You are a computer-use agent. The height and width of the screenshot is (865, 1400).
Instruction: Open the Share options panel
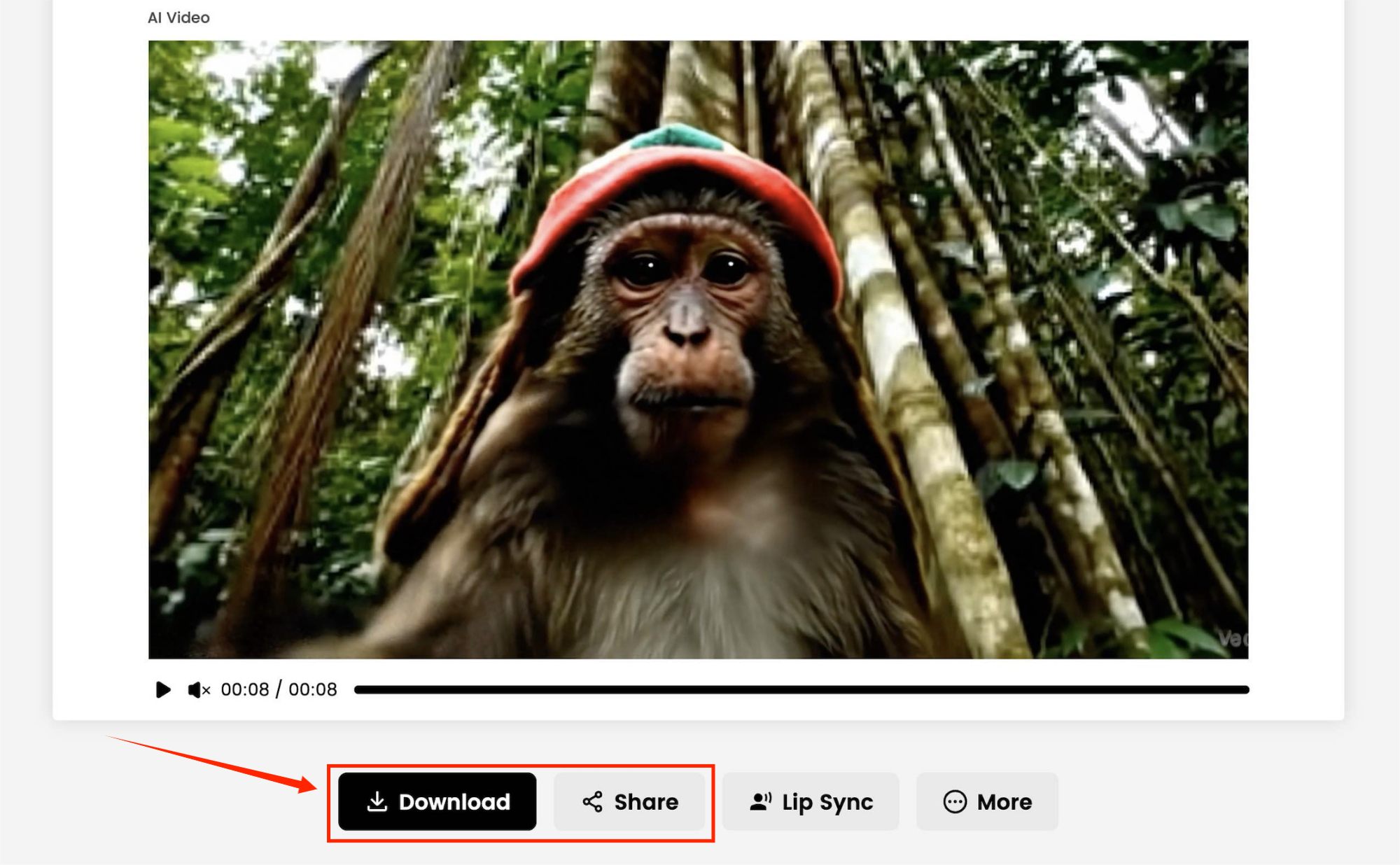point(629,802)
